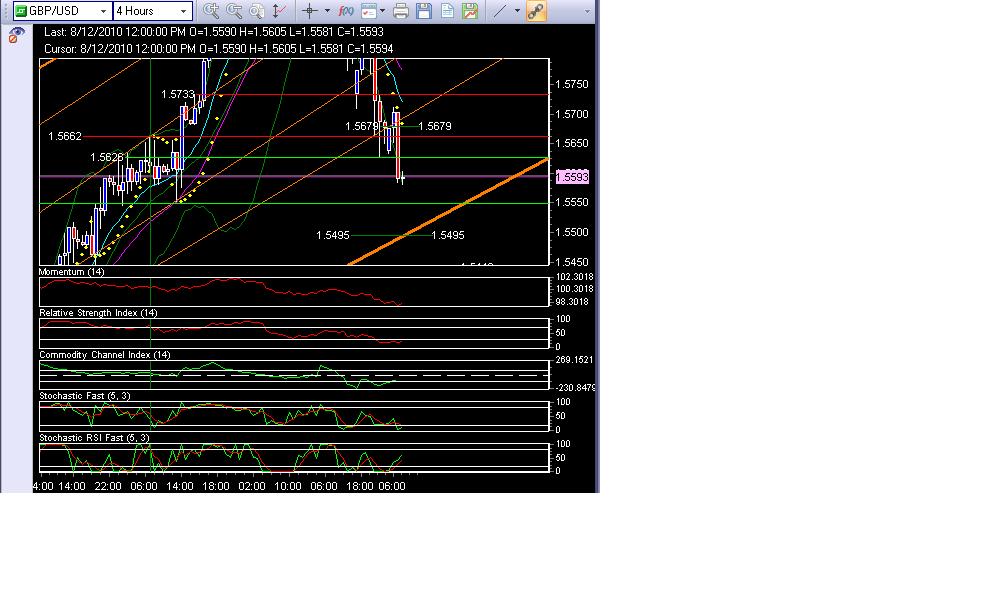The image size is (983, 611).
Task: Click the highlighted 1.5593 current price tag
Action: point(572,177)
